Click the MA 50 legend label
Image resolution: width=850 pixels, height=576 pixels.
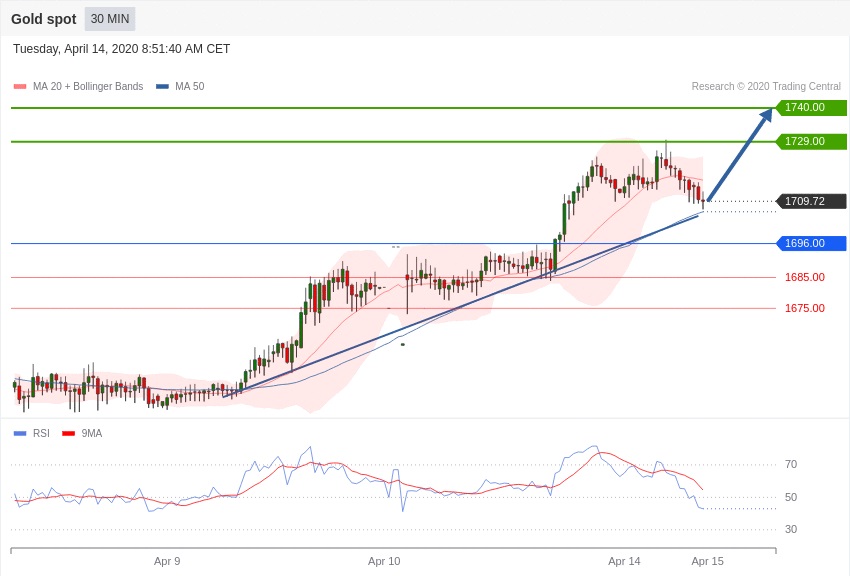tap(189, 86)
